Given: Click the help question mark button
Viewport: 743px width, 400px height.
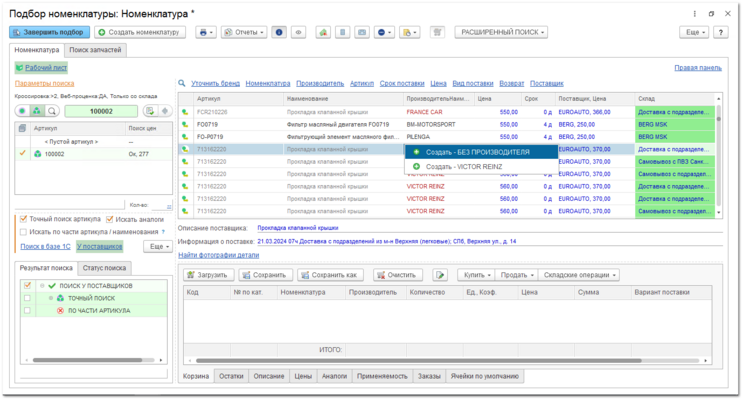Looking at the screenshot, I should 721,32.
